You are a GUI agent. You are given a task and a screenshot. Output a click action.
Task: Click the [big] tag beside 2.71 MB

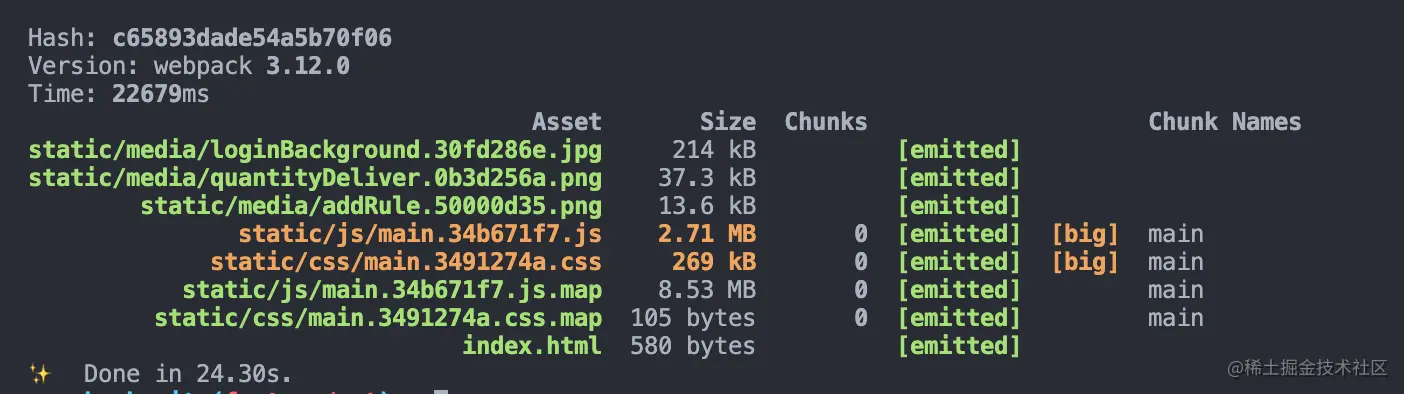(1085, 234)
